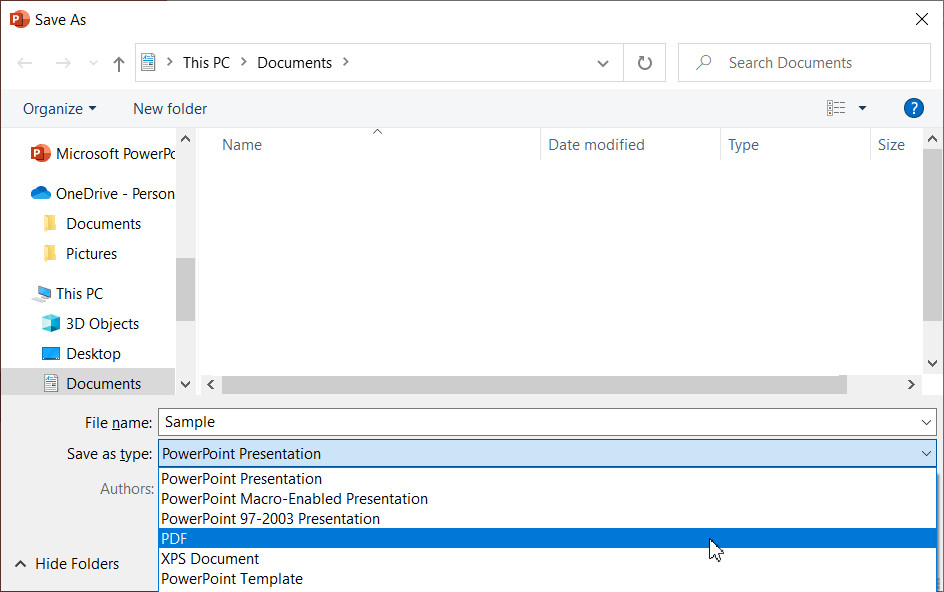Click the Desktop icon in sidebar
Viewport: 944px width, 592px height.
51,354
